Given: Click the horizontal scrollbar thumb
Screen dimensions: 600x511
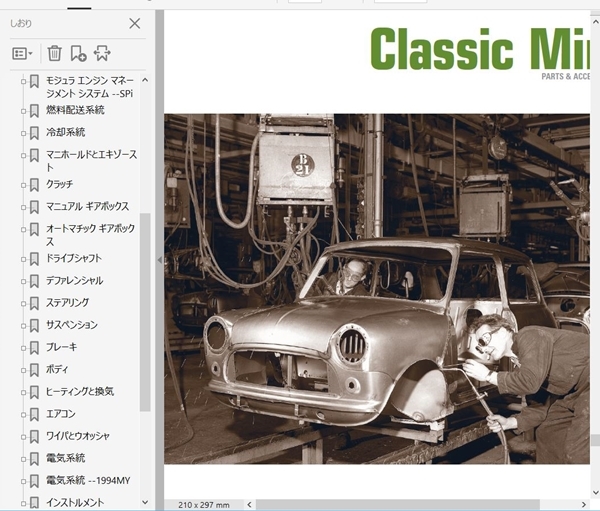Looking at the screenshot, I should pyautogui.click(x=398, y=504).
